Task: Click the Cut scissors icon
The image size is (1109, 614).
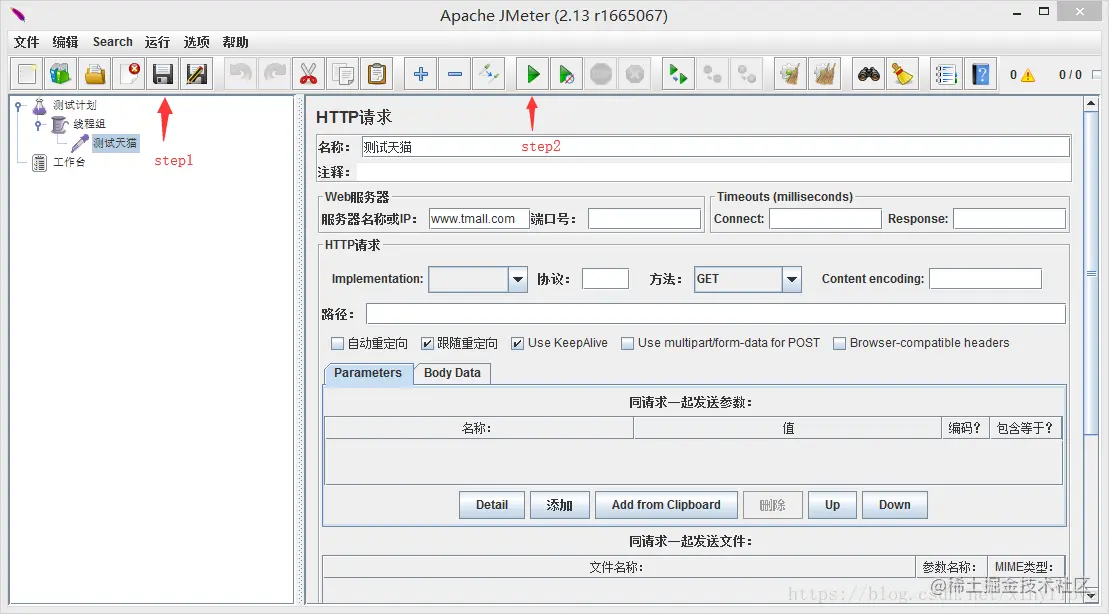Action: (308, 74)
